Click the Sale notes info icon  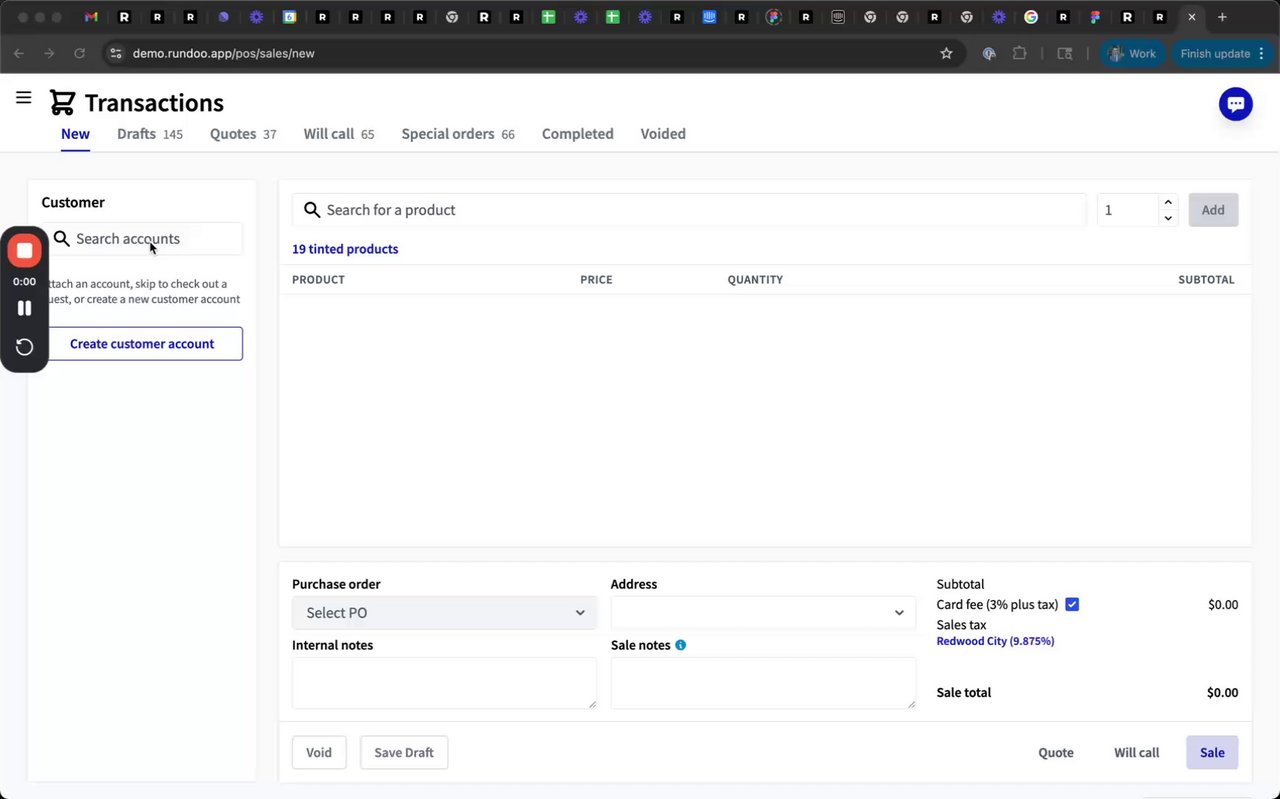[x=681, y=645]
